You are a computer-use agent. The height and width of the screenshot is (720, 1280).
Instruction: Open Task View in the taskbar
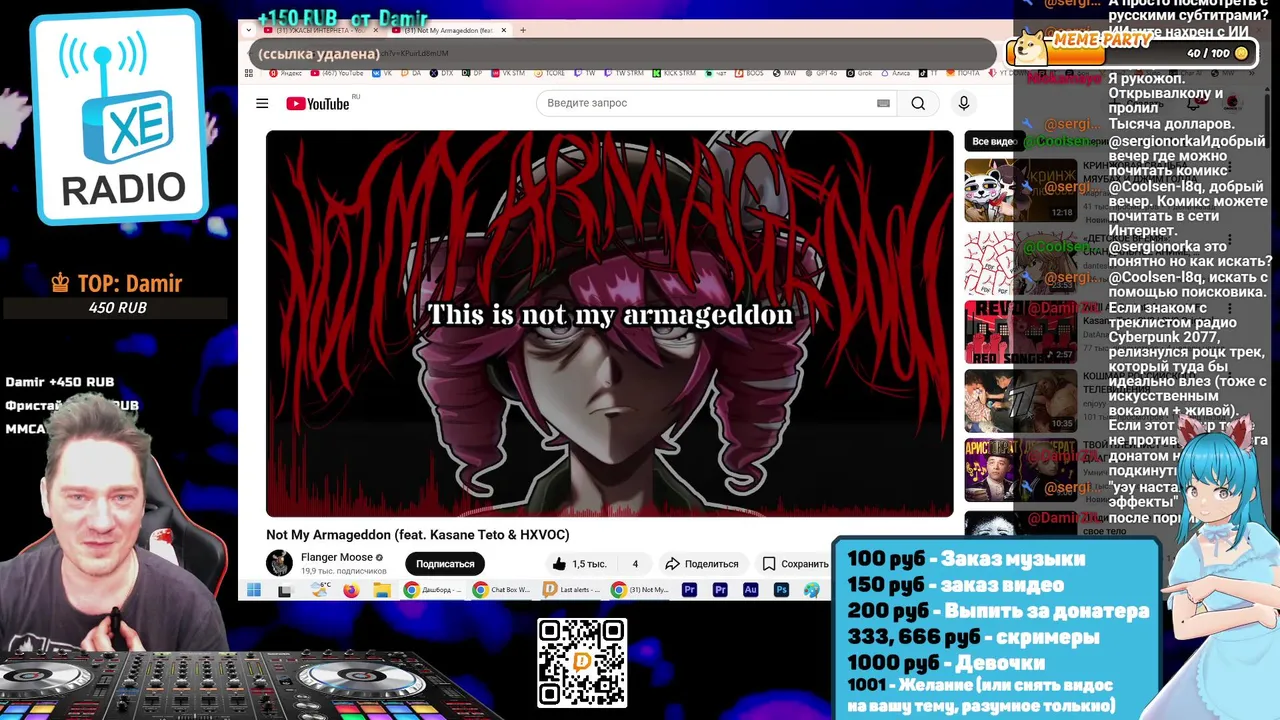coord(285,591)
